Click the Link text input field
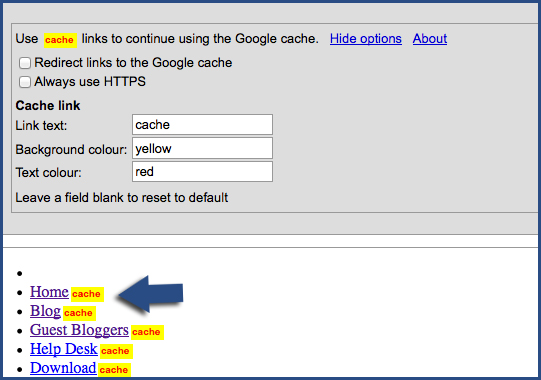 point(202,125)
